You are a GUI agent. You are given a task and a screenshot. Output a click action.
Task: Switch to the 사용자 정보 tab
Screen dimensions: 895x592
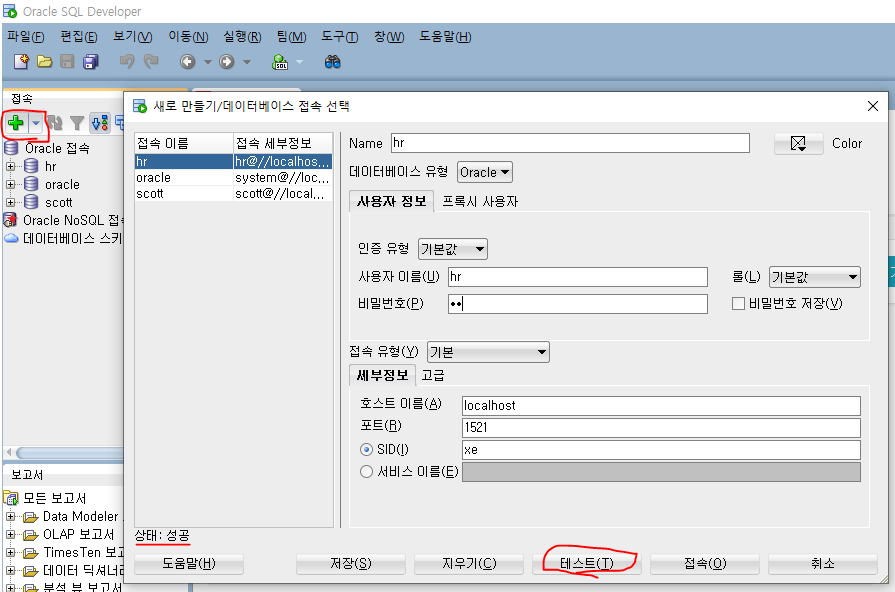click(392, 202)
